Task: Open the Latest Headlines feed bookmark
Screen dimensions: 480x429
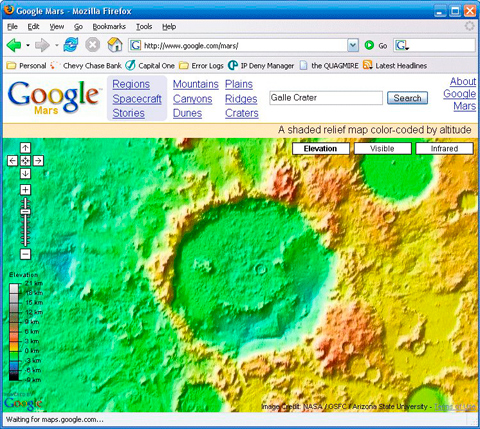Action: pos(395,66)
